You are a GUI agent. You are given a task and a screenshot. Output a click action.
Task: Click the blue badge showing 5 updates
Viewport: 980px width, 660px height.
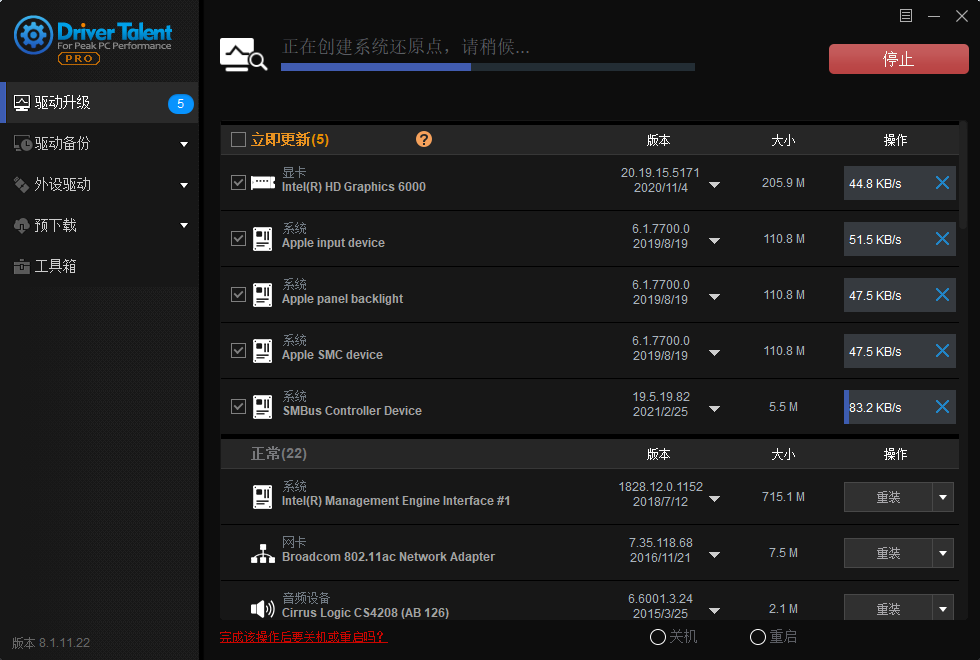[181, 104]
